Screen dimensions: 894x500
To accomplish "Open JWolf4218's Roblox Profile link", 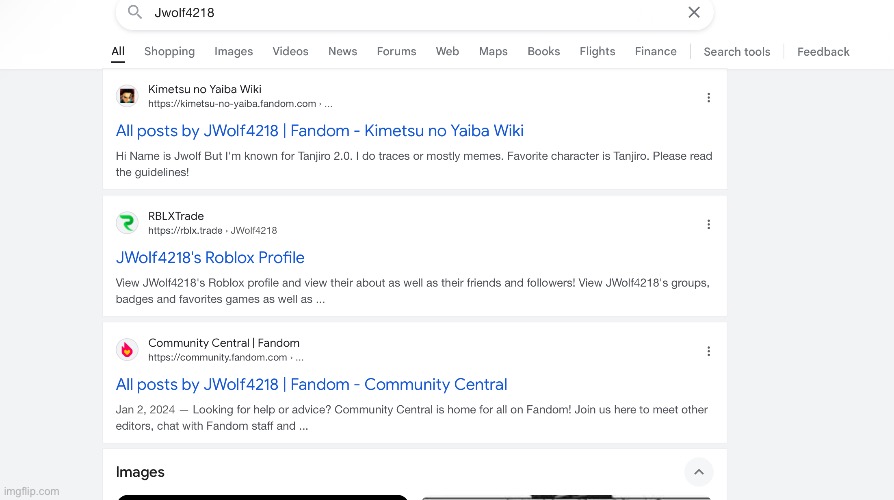I will tap(210, 258).
